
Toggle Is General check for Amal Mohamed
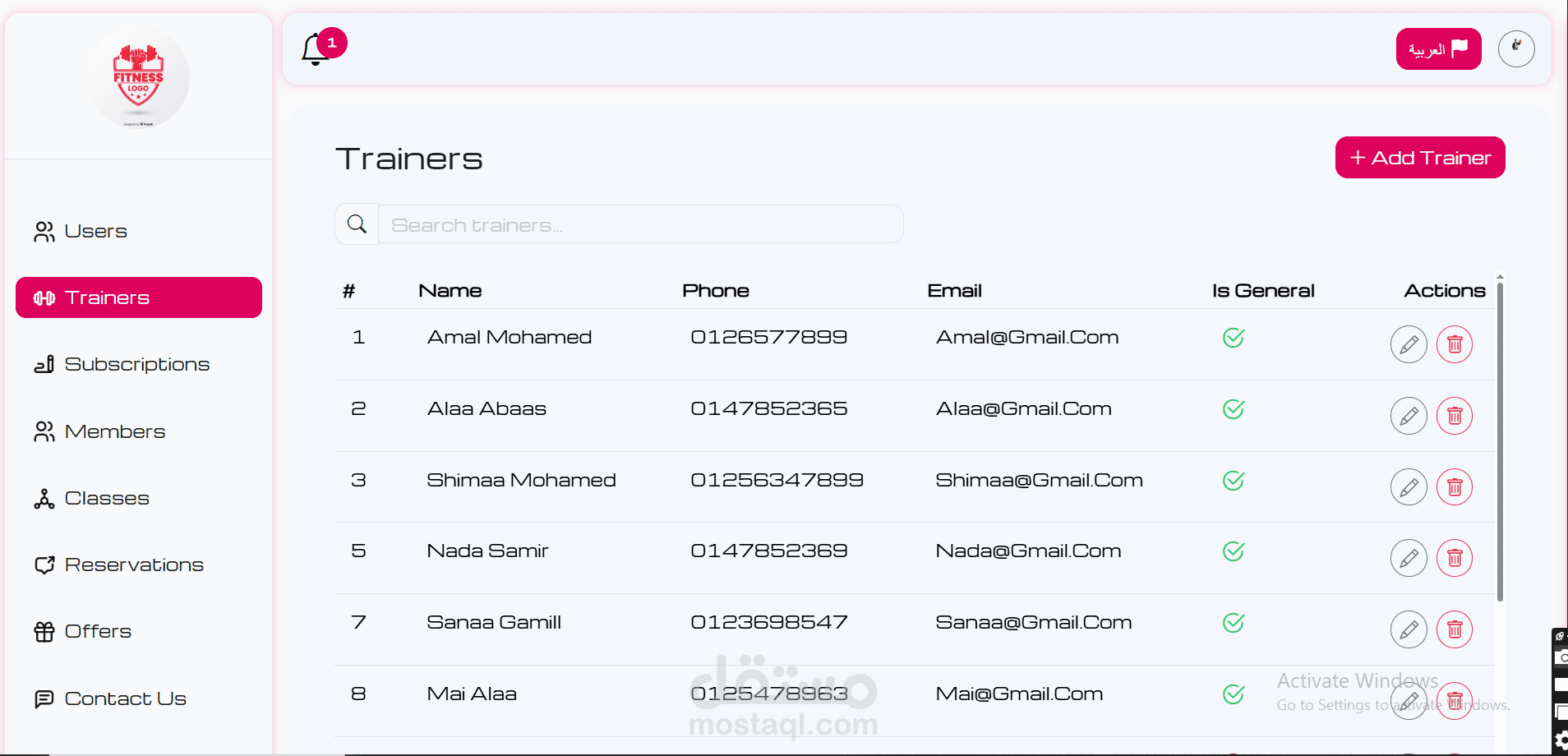[x=1233, y=338]
